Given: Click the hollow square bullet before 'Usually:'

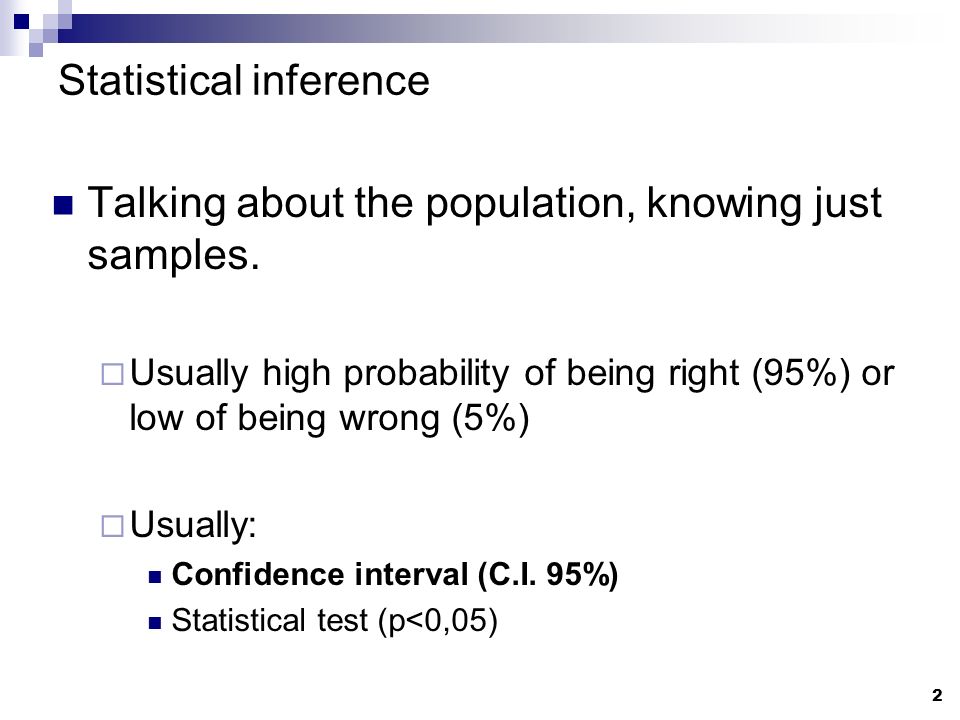Looking at the screenshot, I should tap(112, 526).
